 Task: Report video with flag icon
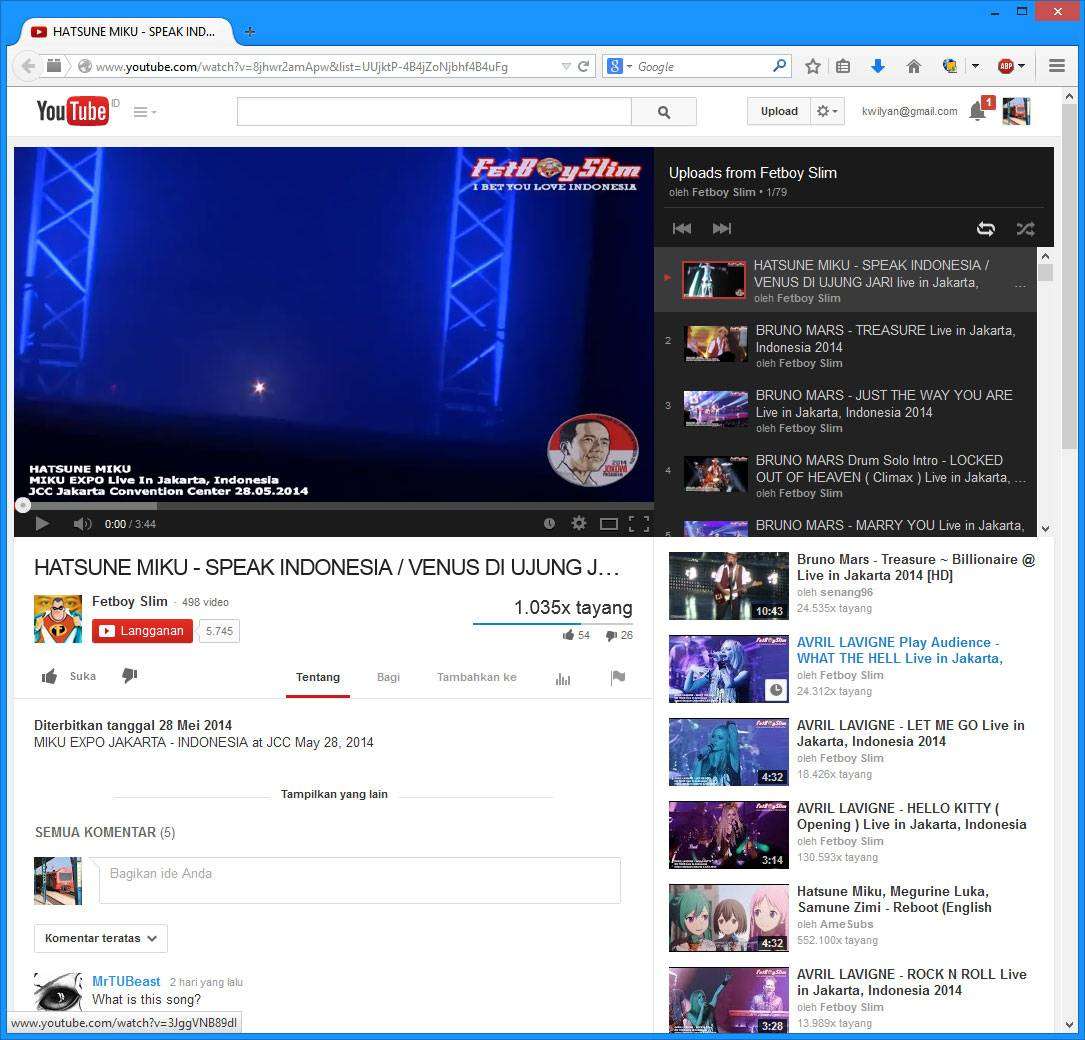(617, 677)
